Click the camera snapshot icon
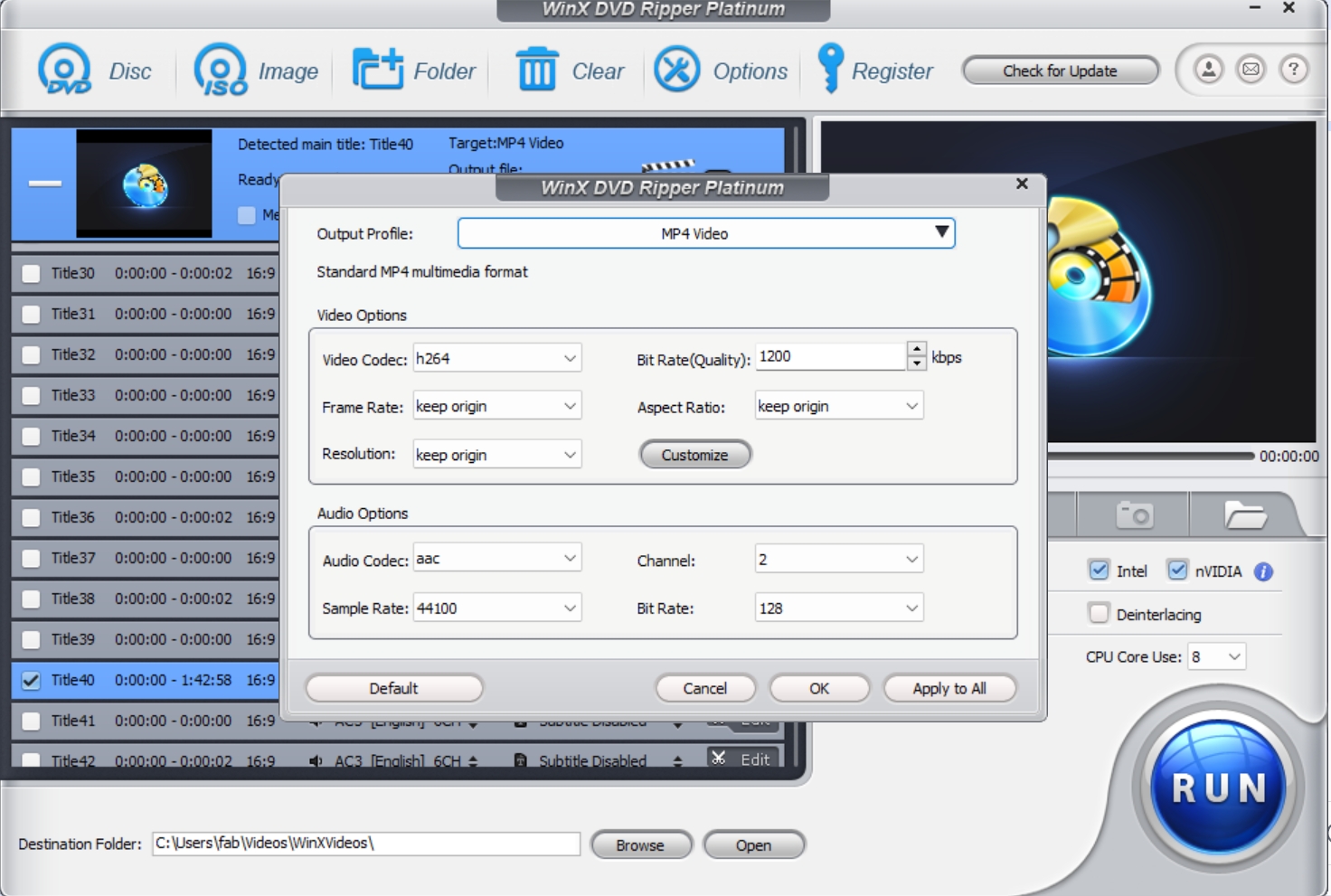Viewport: 1331px width, 896px height. pyautogui.click(x=1134, y=514)
